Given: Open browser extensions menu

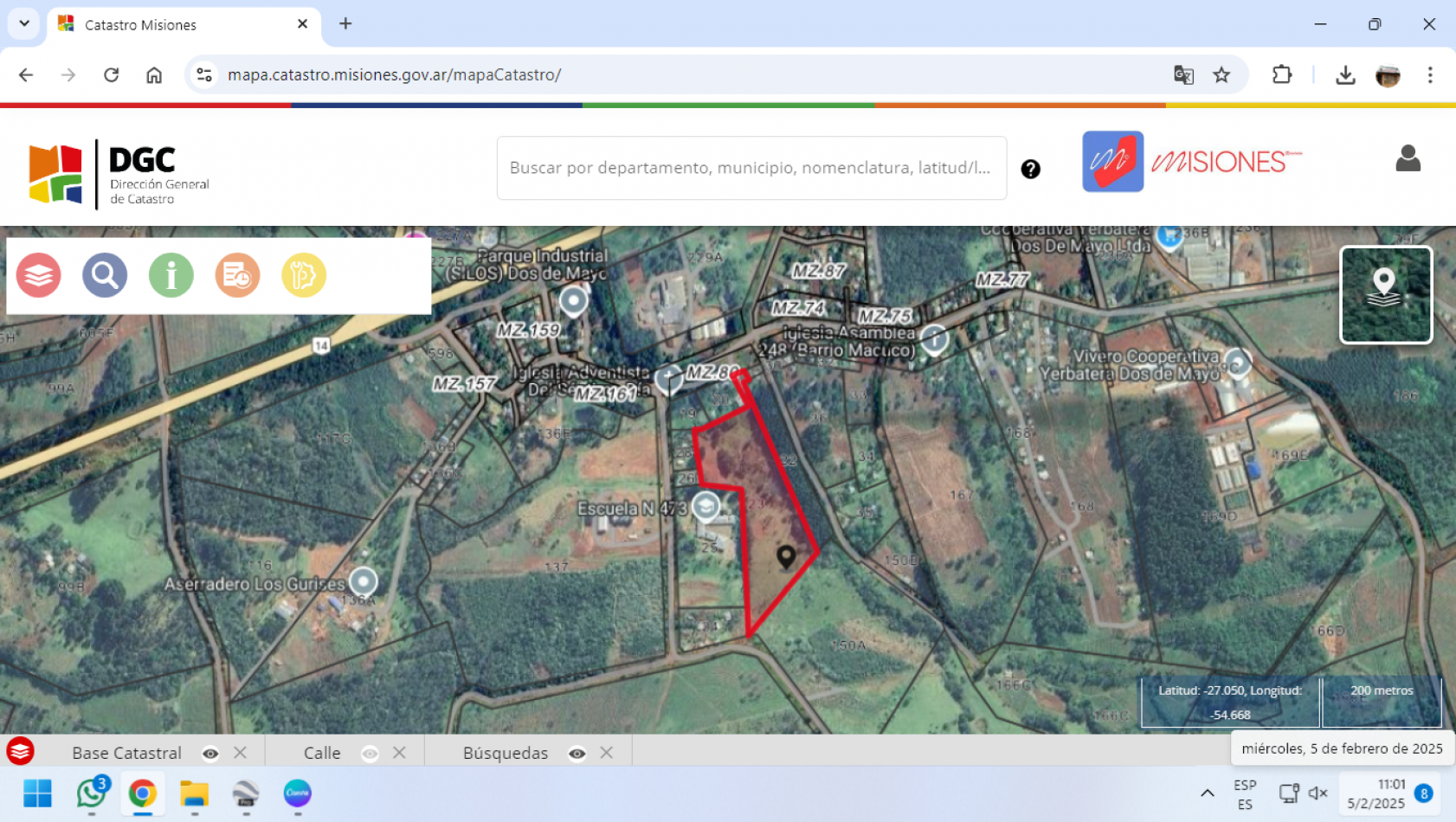Looking at the screenshot, I should [1282, 75].
